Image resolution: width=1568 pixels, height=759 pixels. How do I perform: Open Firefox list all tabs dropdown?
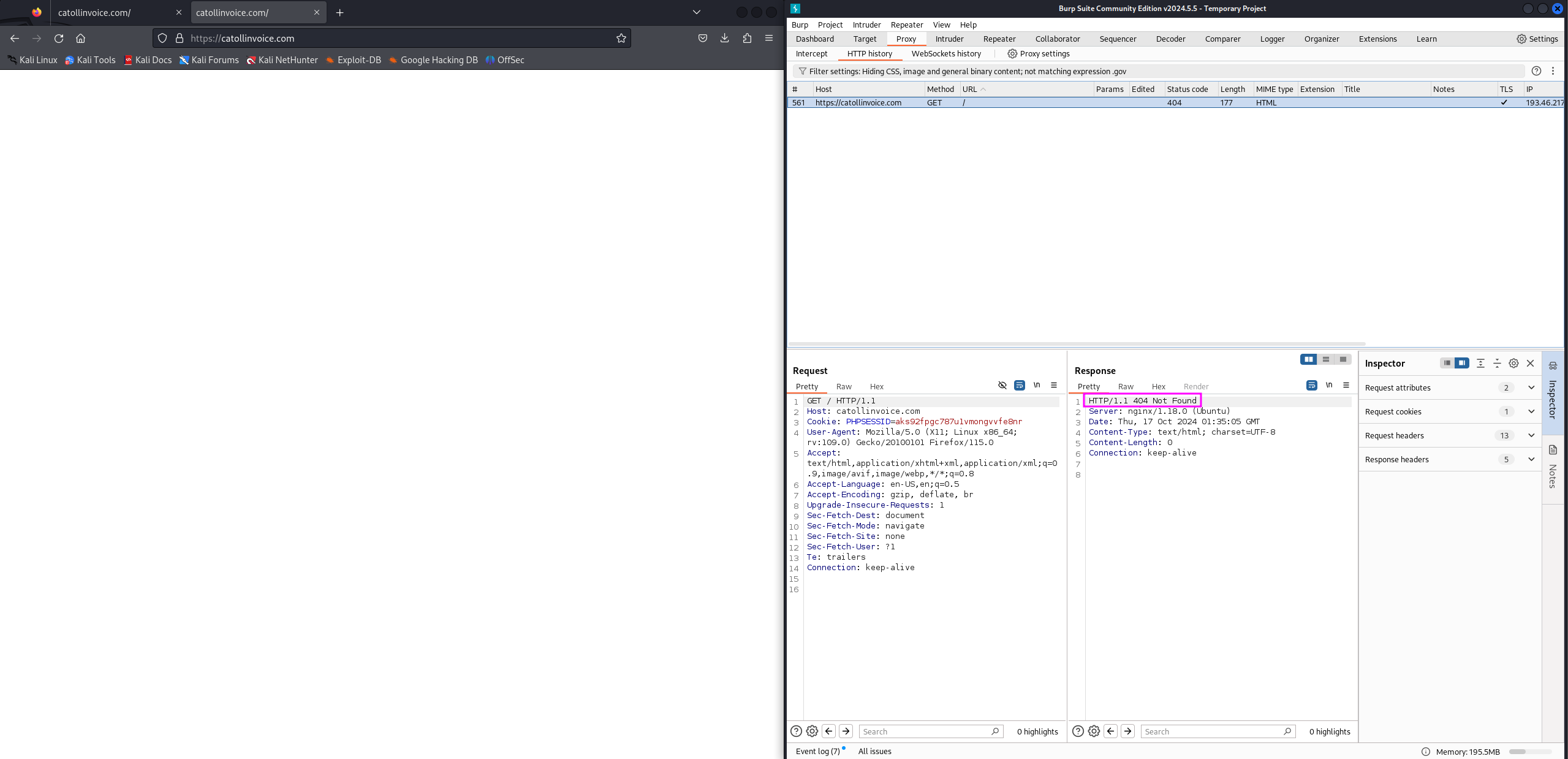696,12
